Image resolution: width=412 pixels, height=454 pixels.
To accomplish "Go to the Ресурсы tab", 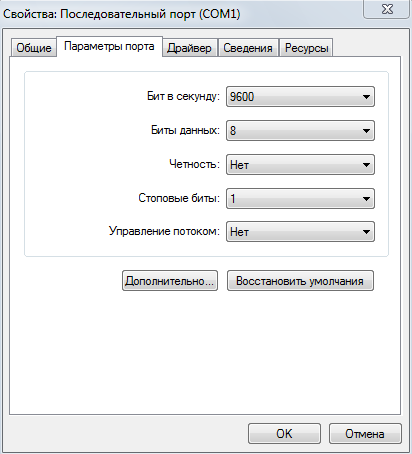I will pyautogui.click(x=306, y=48).
